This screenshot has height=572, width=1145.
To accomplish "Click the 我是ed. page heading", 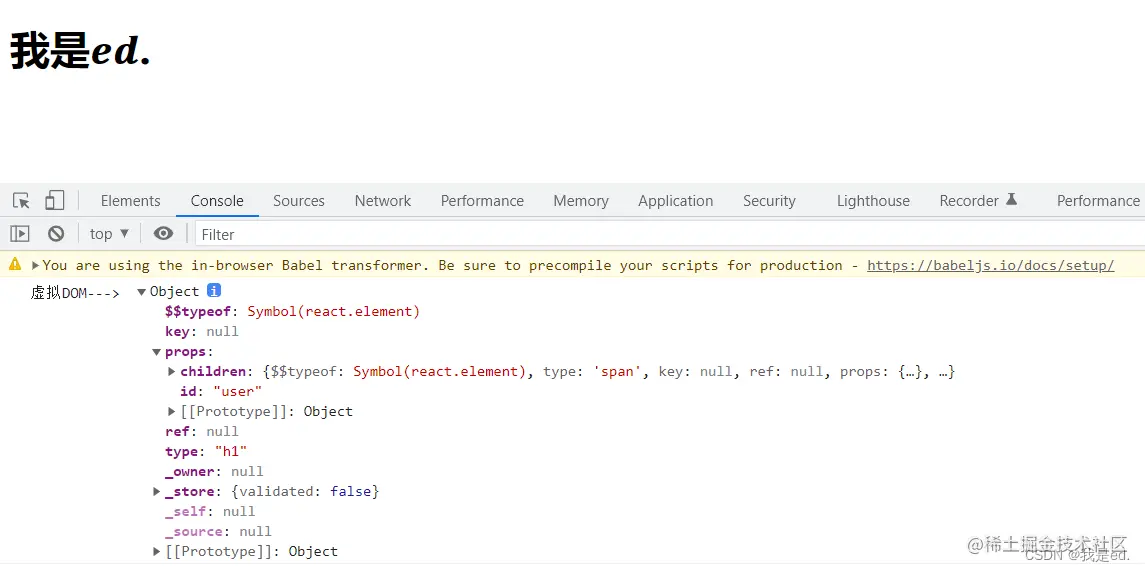I will [80, 53].
